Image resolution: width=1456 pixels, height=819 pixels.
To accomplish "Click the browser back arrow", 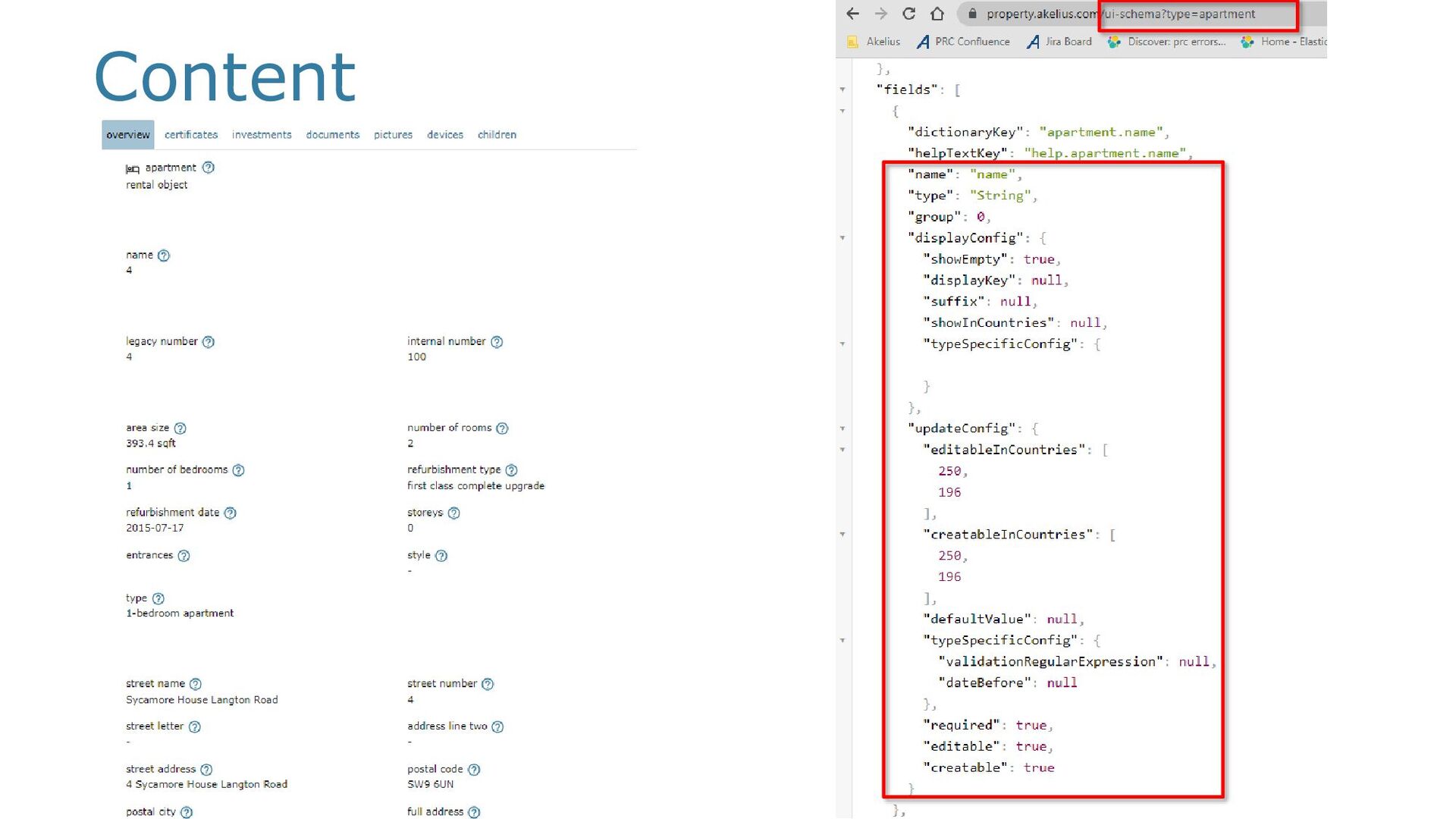I will coord(852,14).
